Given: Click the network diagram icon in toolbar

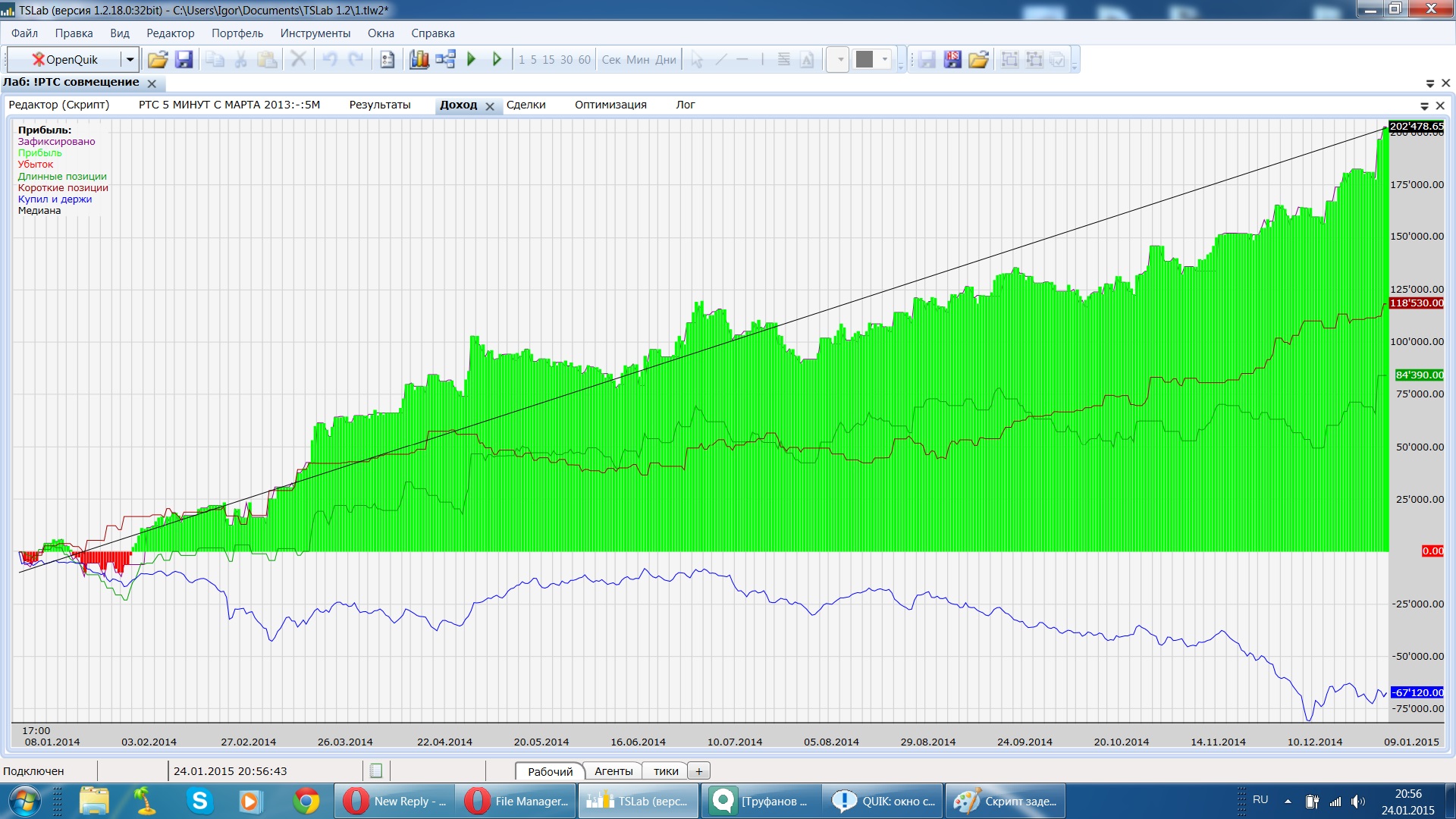Looking at the screenshot, I should 445,60.
